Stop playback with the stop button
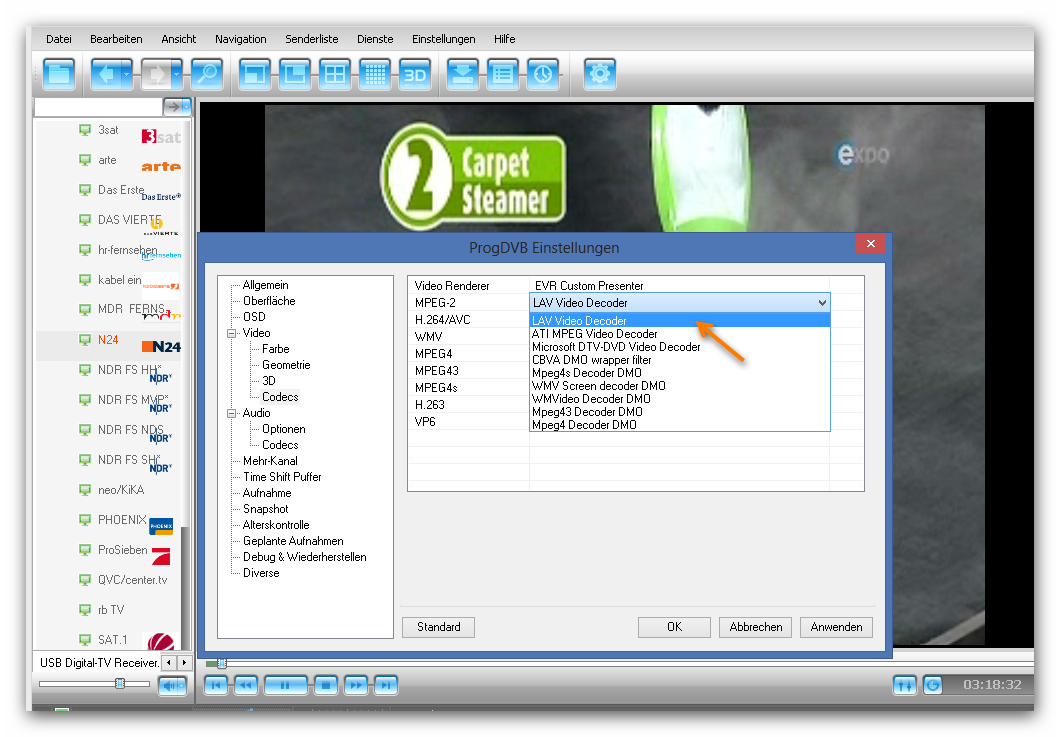Screen dimensions: 1060x737 (x=326, y=686)
